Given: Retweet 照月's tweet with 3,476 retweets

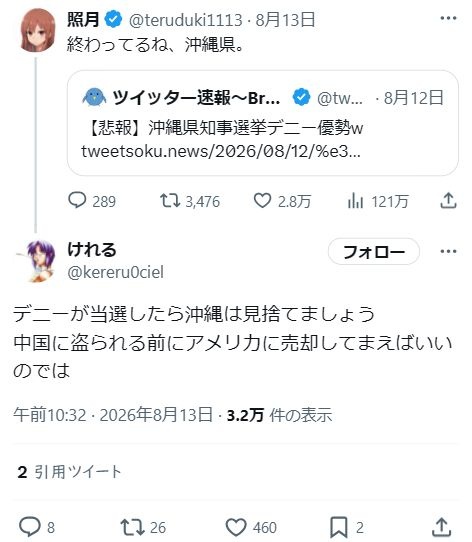Looking at the screenshot, I should [x=169, y=200].
